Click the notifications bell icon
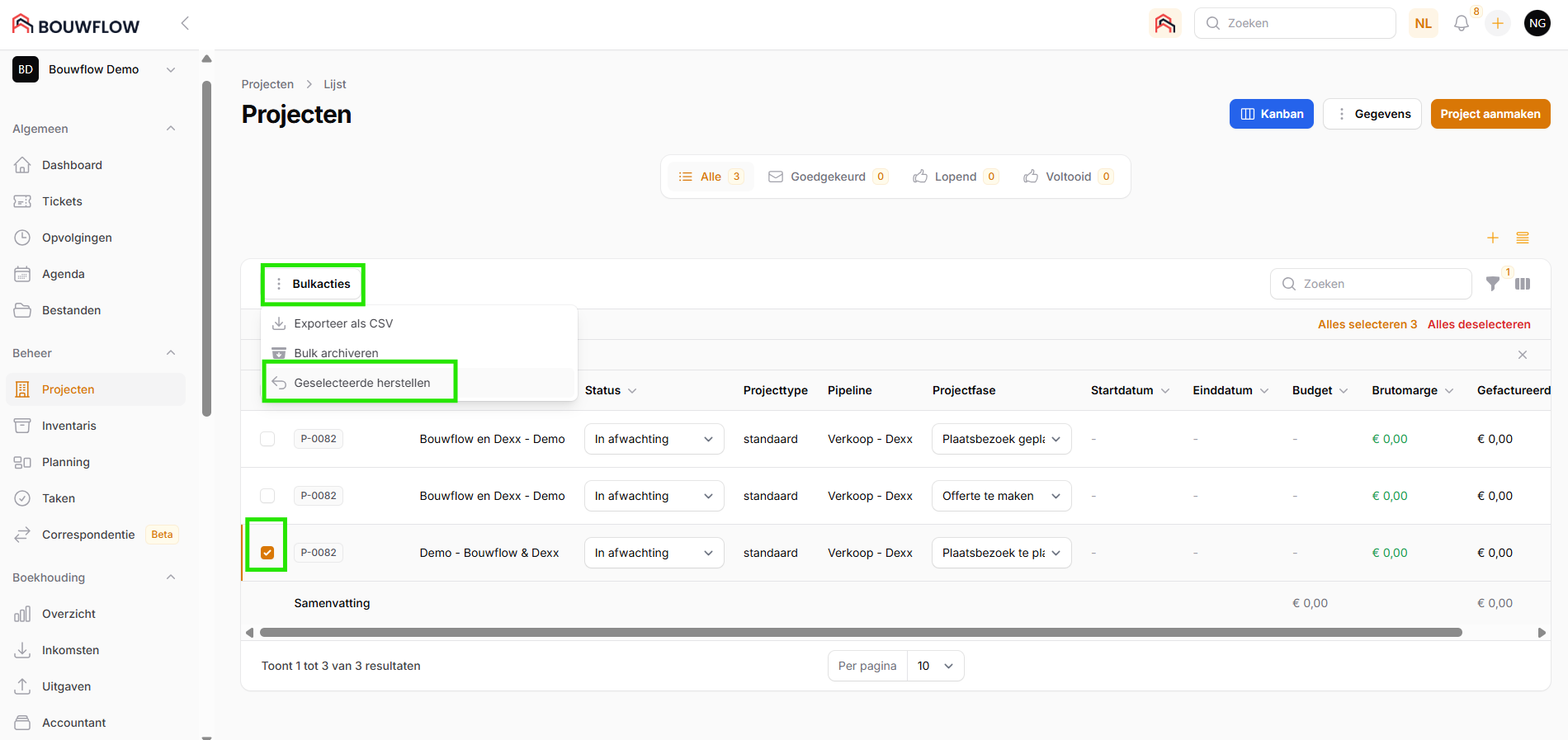1568x740 pixels. pos(1461,23)
